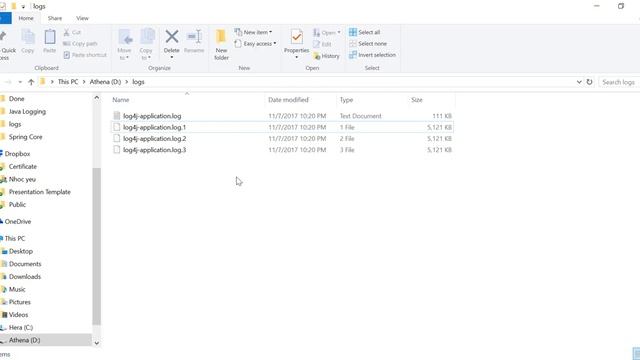Open logs folder in navigation pane

click(x=15, y=124)
